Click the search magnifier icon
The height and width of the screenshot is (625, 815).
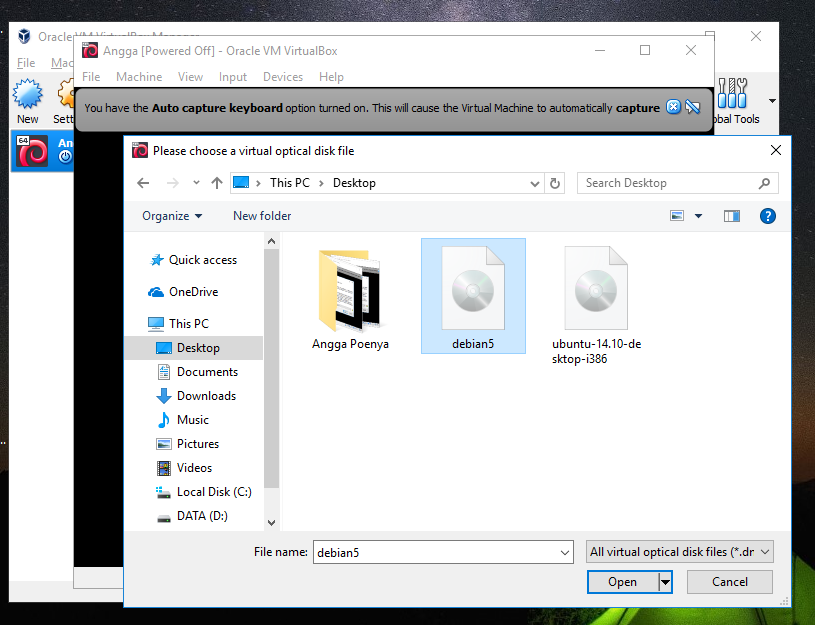pos(765,183)
